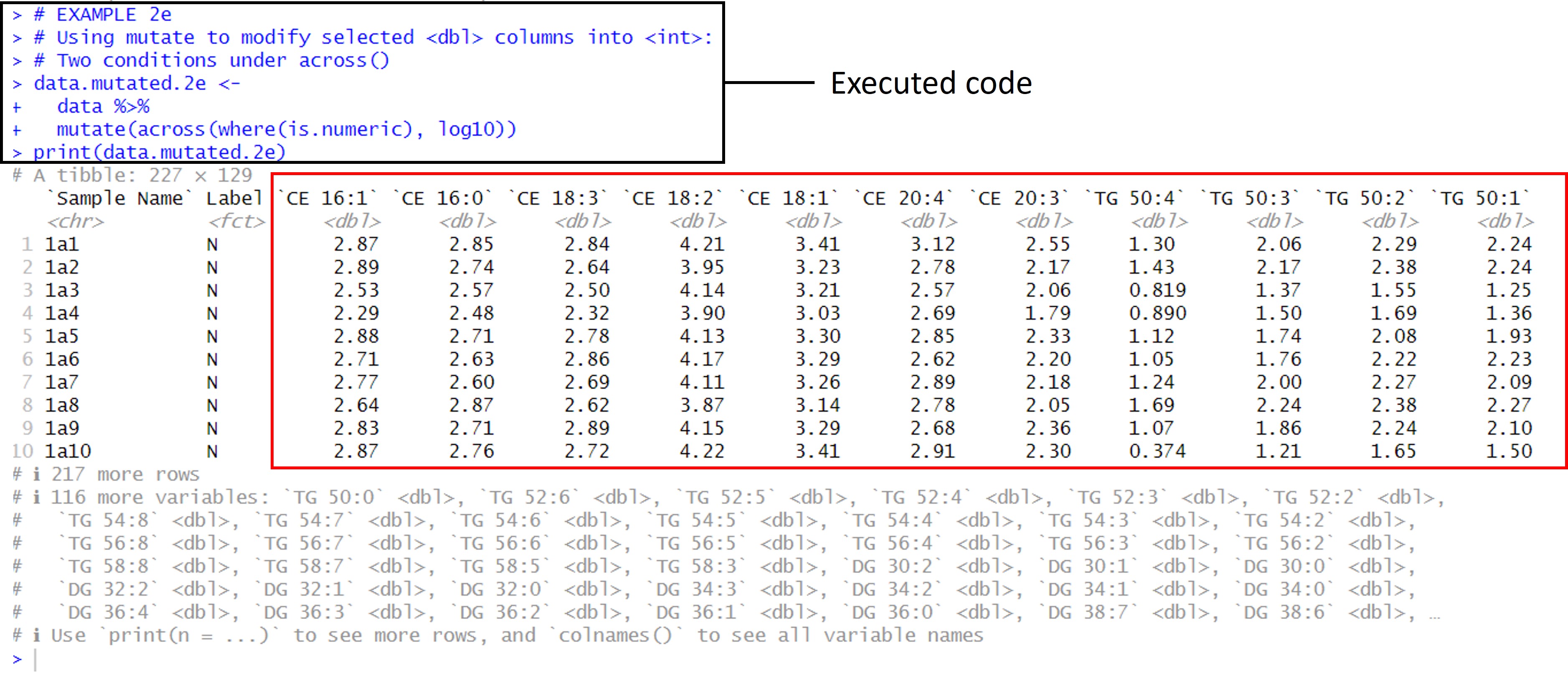
Task: Click the 'CE 16:0' column header
Action: 443,199
